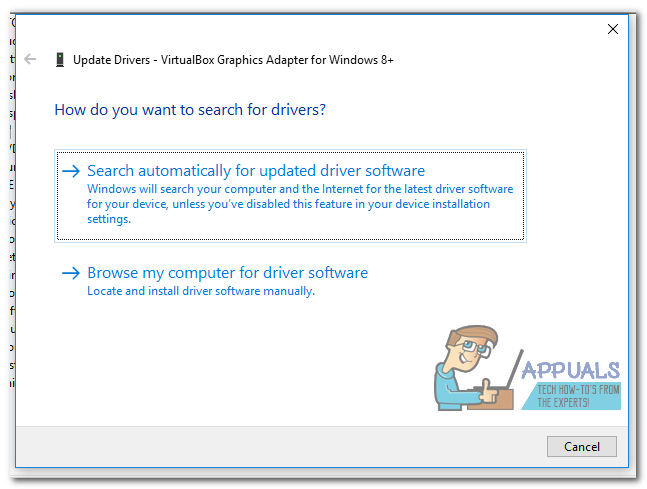Click arrow icon next to Browse my computer

(x=71, y=273)
